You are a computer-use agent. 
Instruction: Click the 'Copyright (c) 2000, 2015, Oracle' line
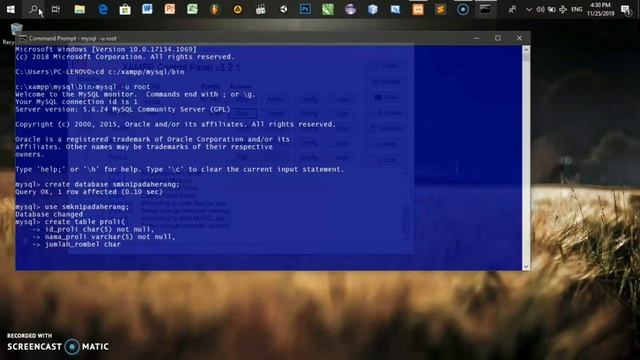click(176, 124)
